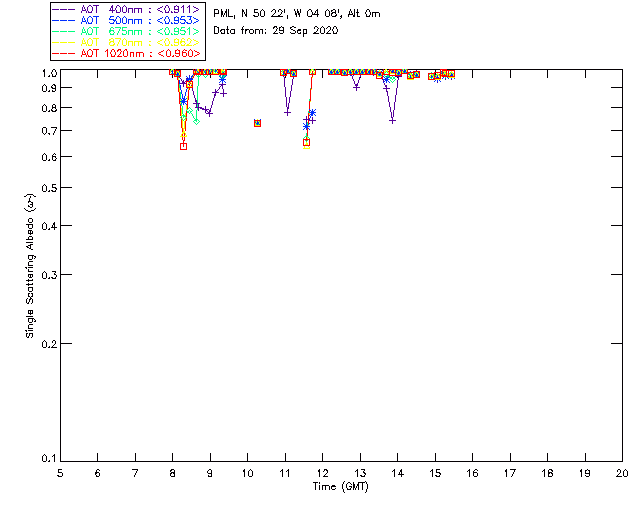This screenshot has width=640, height=512.
Task: Click the AOT 1020nm legend entry
Action: 126,53
